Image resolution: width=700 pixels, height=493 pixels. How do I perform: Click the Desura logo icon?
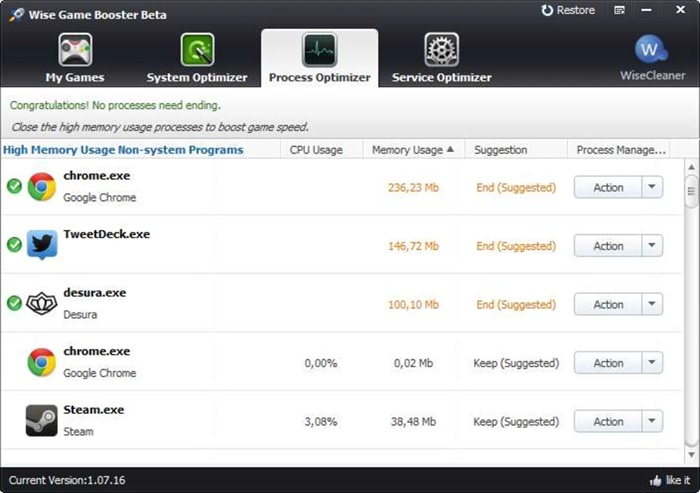[42, 304]
